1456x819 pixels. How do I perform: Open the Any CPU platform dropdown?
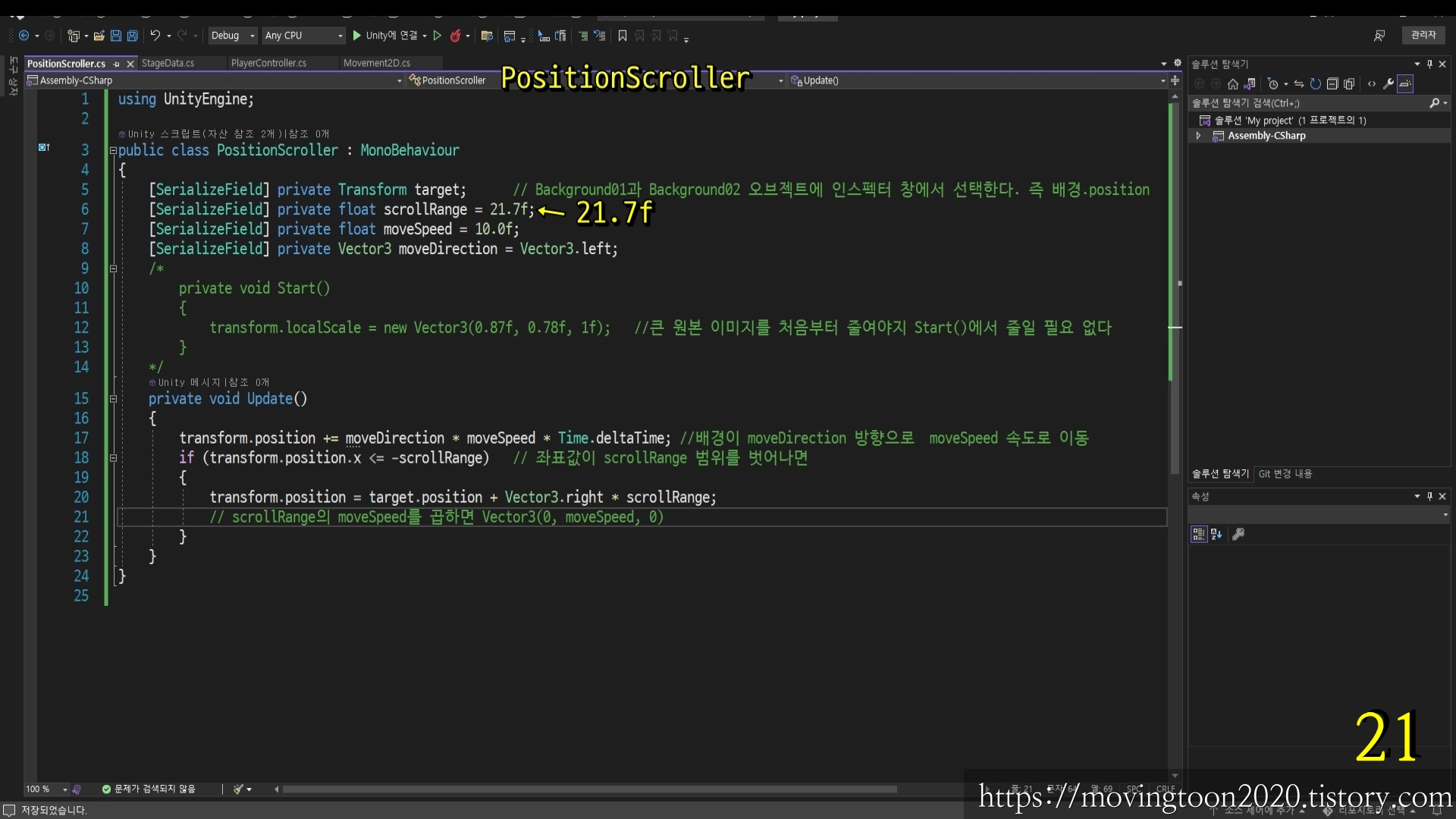coord(303,36)
